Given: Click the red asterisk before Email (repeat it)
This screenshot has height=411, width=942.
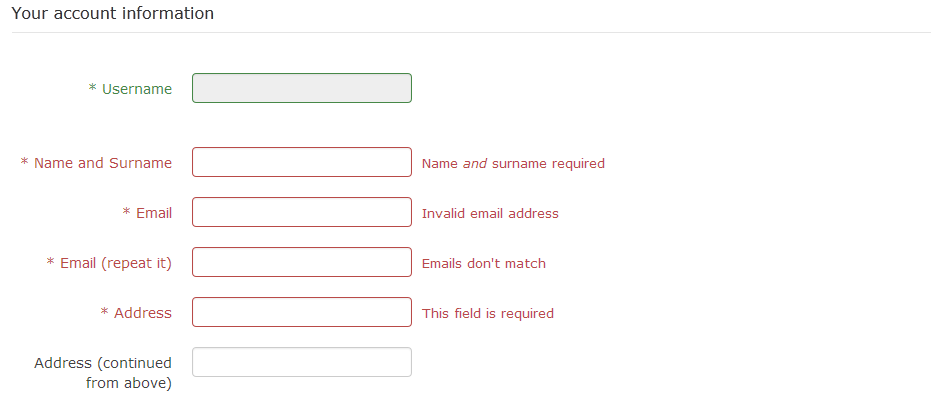Looking at the screenshot, I should (51, 264).
